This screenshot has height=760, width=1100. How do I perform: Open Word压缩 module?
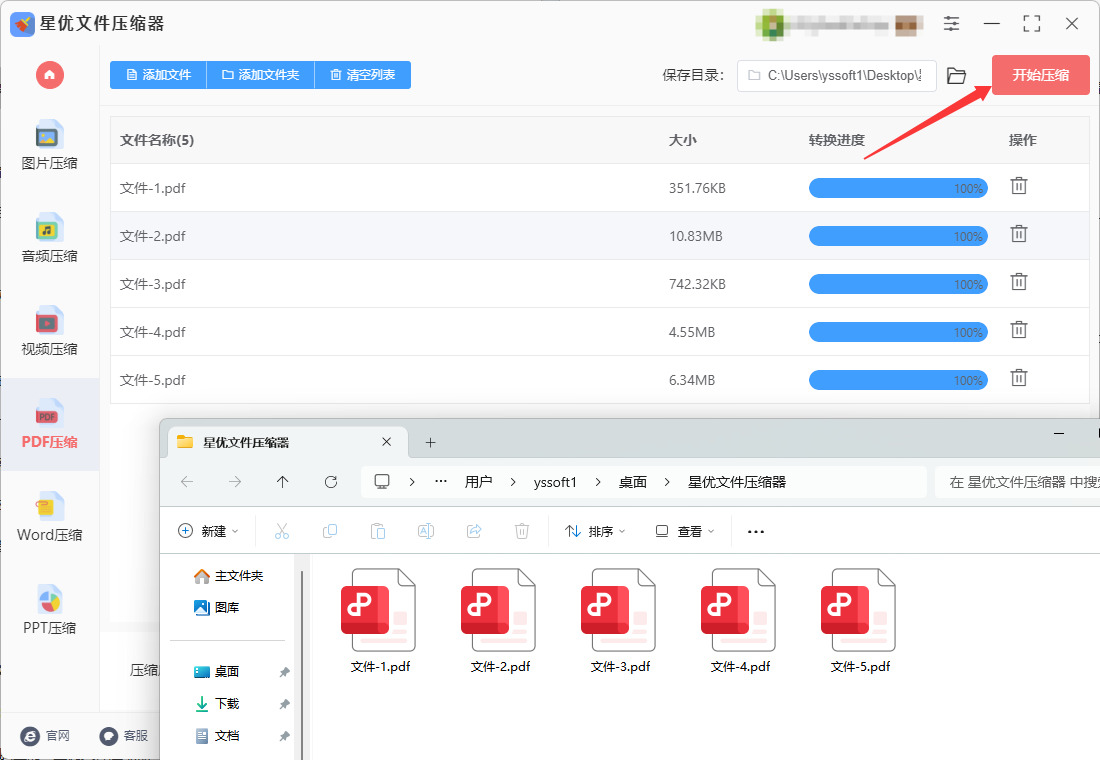click(49, 517)
